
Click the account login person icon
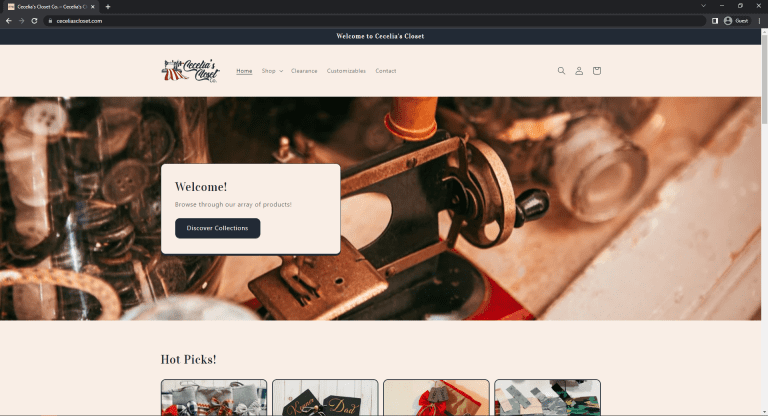pos(579,71)
